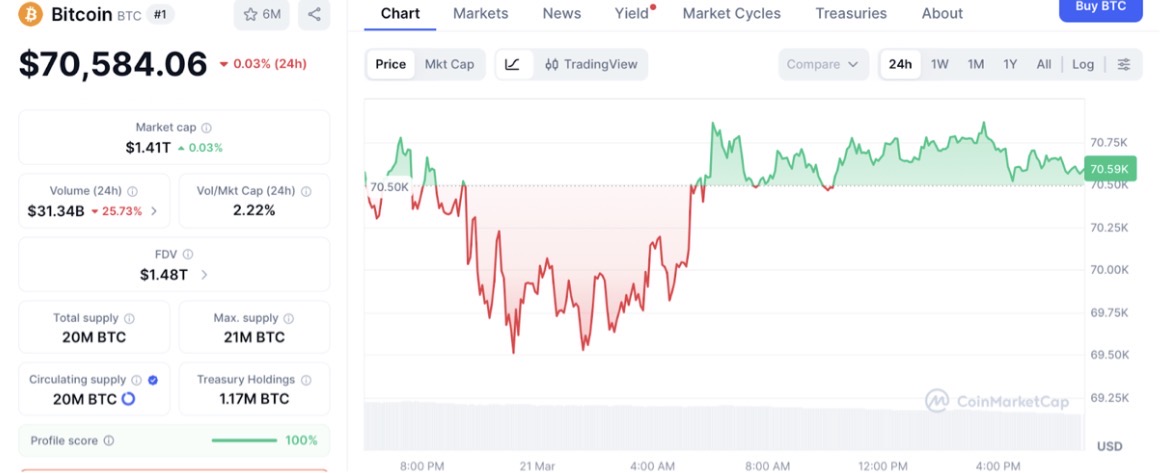Screen dimensions: 1162x473
Task: Click the Profile score progress bar
Action: (244, 441)
